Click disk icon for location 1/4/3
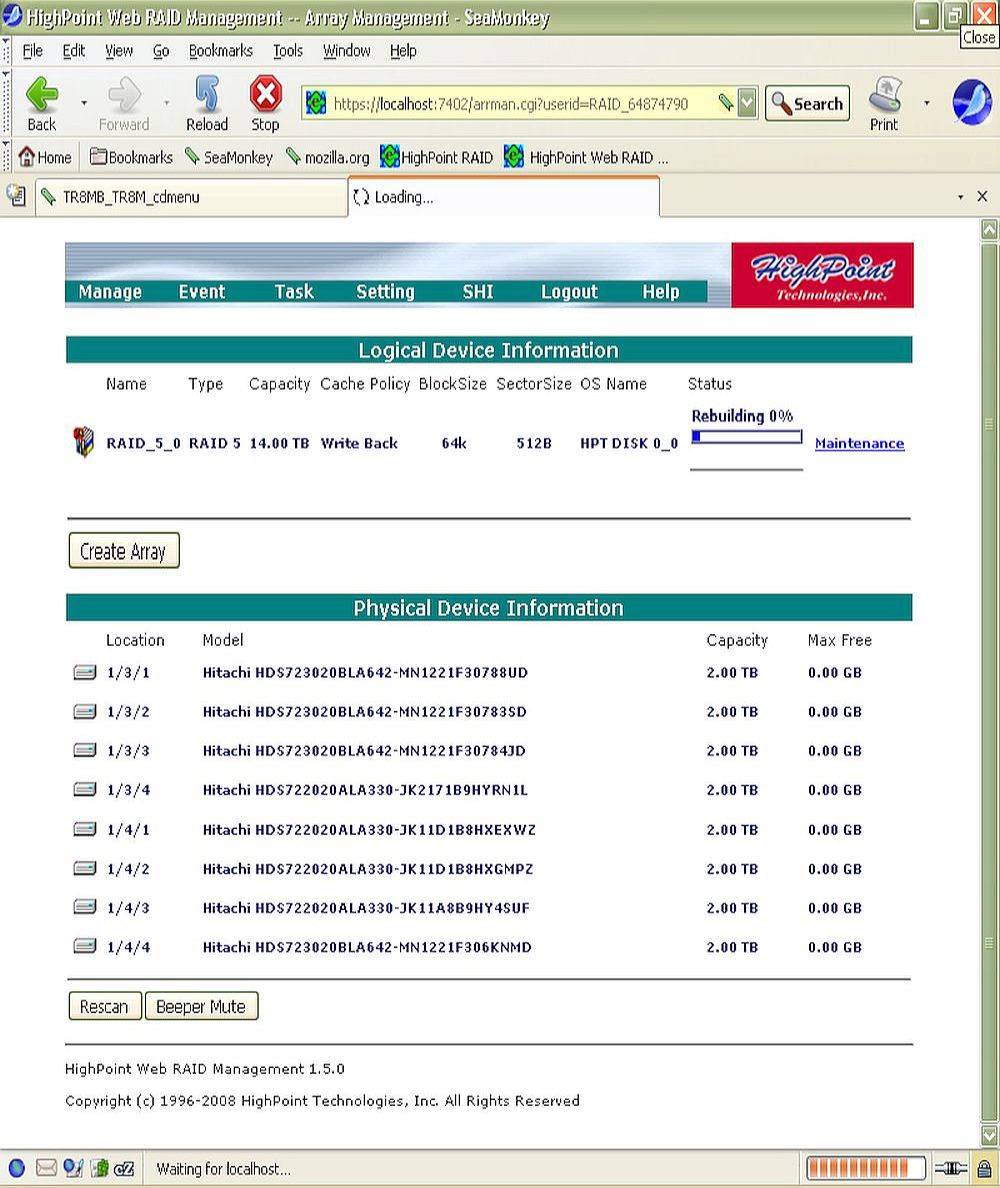Image resolution: width=1000 pixels, height=1188 pixels. coord(85,907)
